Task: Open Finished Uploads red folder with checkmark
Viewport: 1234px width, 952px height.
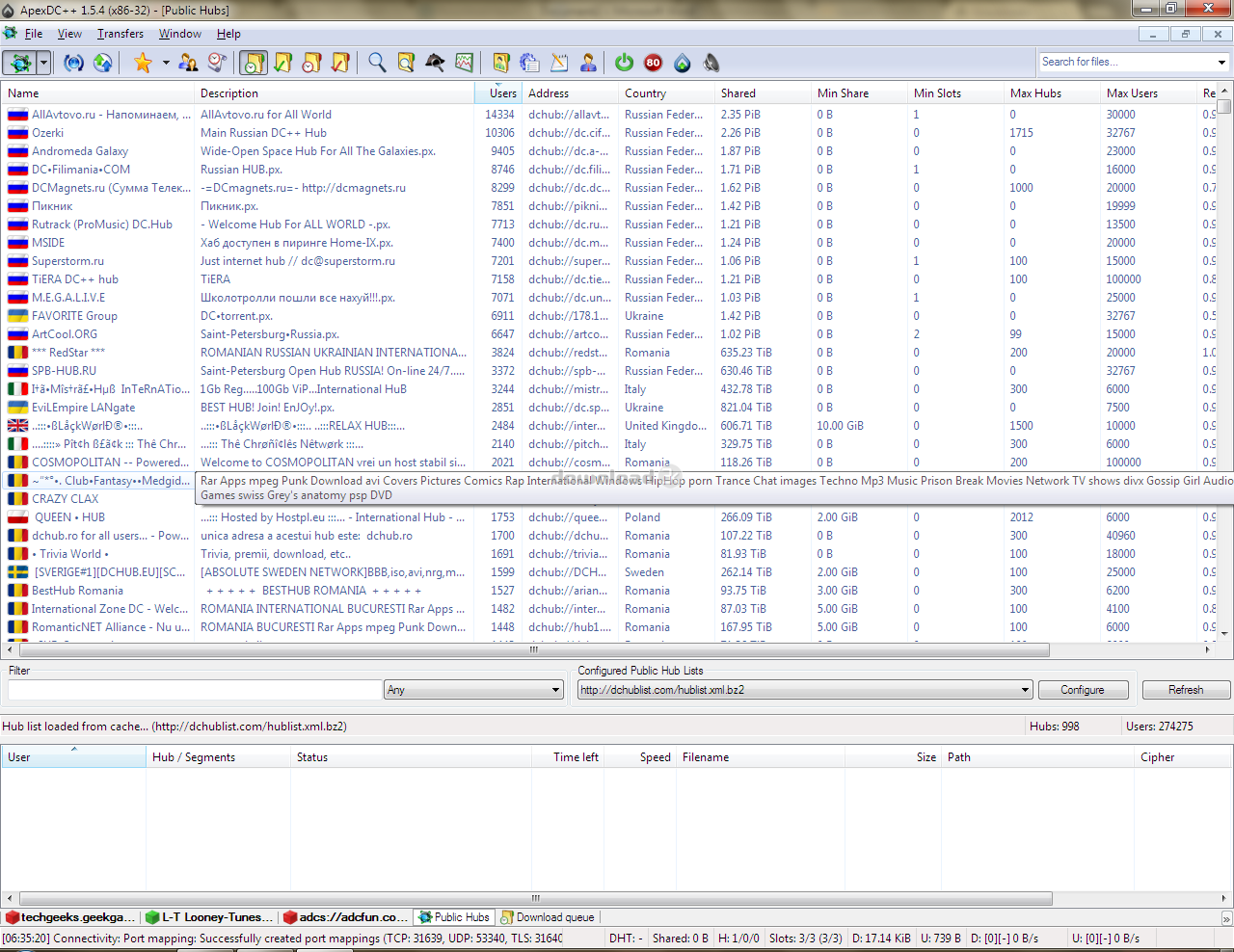Action: click(340, 64)
